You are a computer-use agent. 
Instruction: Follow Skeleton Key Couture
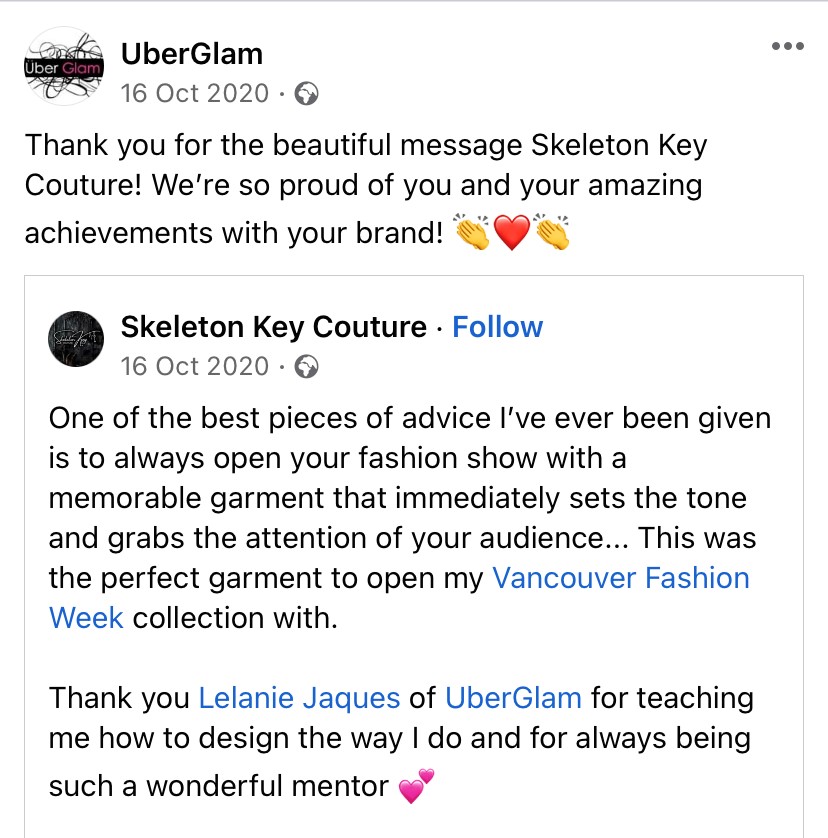497,327
